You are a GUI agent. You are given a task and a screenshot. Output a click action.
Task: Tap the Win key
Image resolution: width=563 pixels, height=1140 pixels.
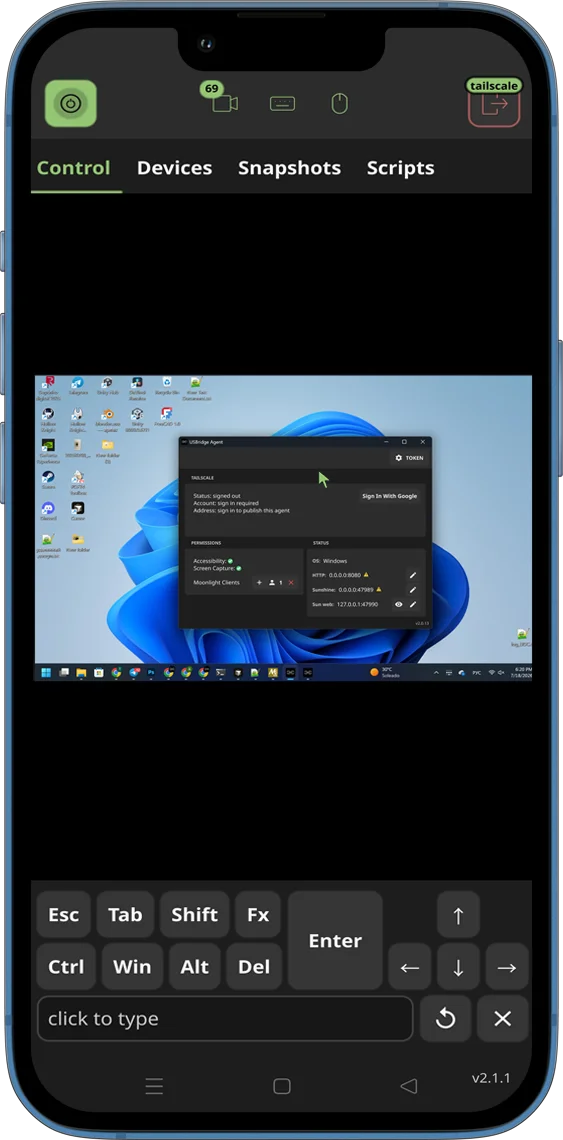pyautogui.click(x=132, y=967)
